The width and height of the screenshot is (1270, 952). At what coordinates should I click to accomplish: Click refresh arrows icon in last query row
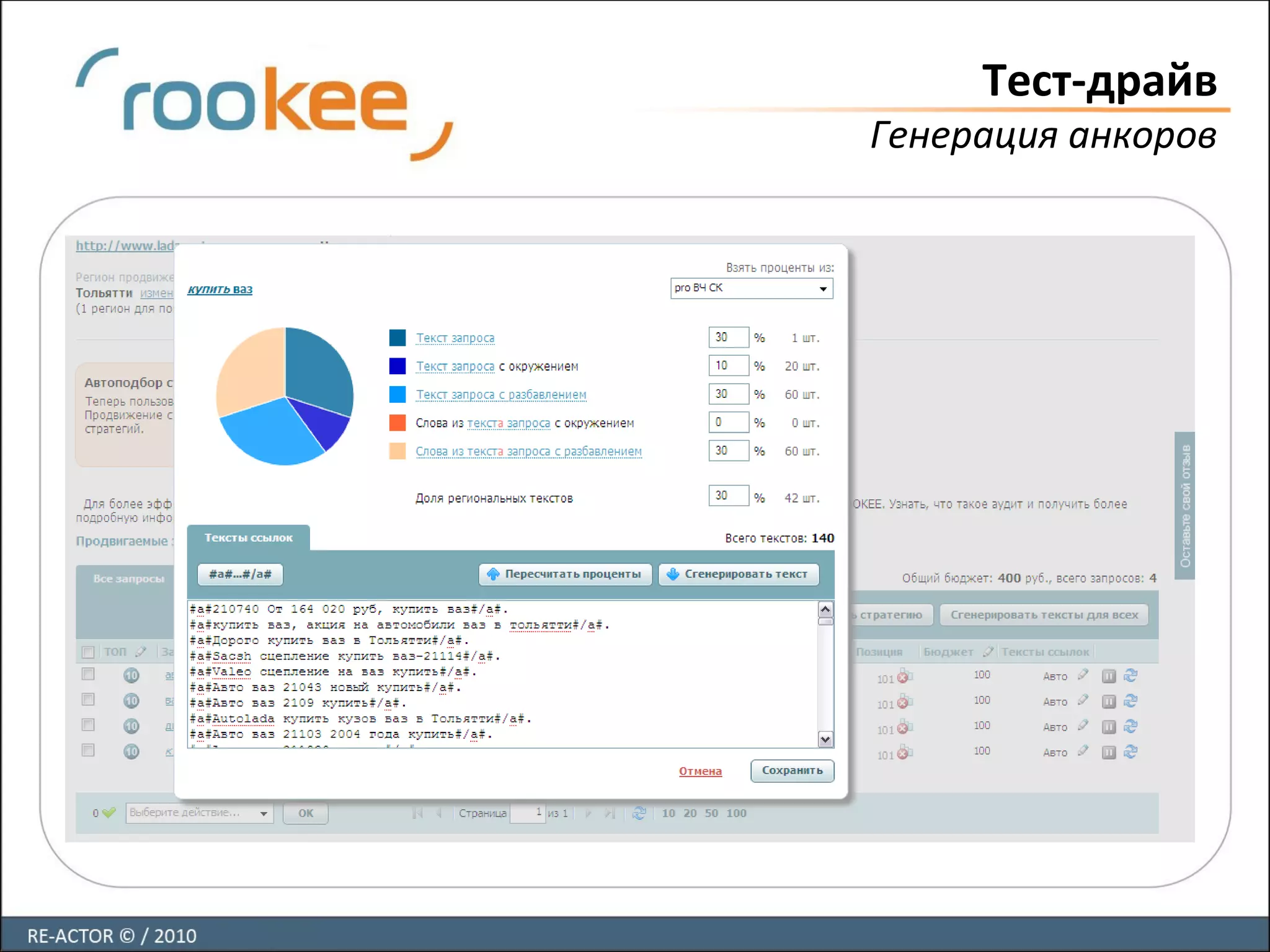(x=1130, y=752)
